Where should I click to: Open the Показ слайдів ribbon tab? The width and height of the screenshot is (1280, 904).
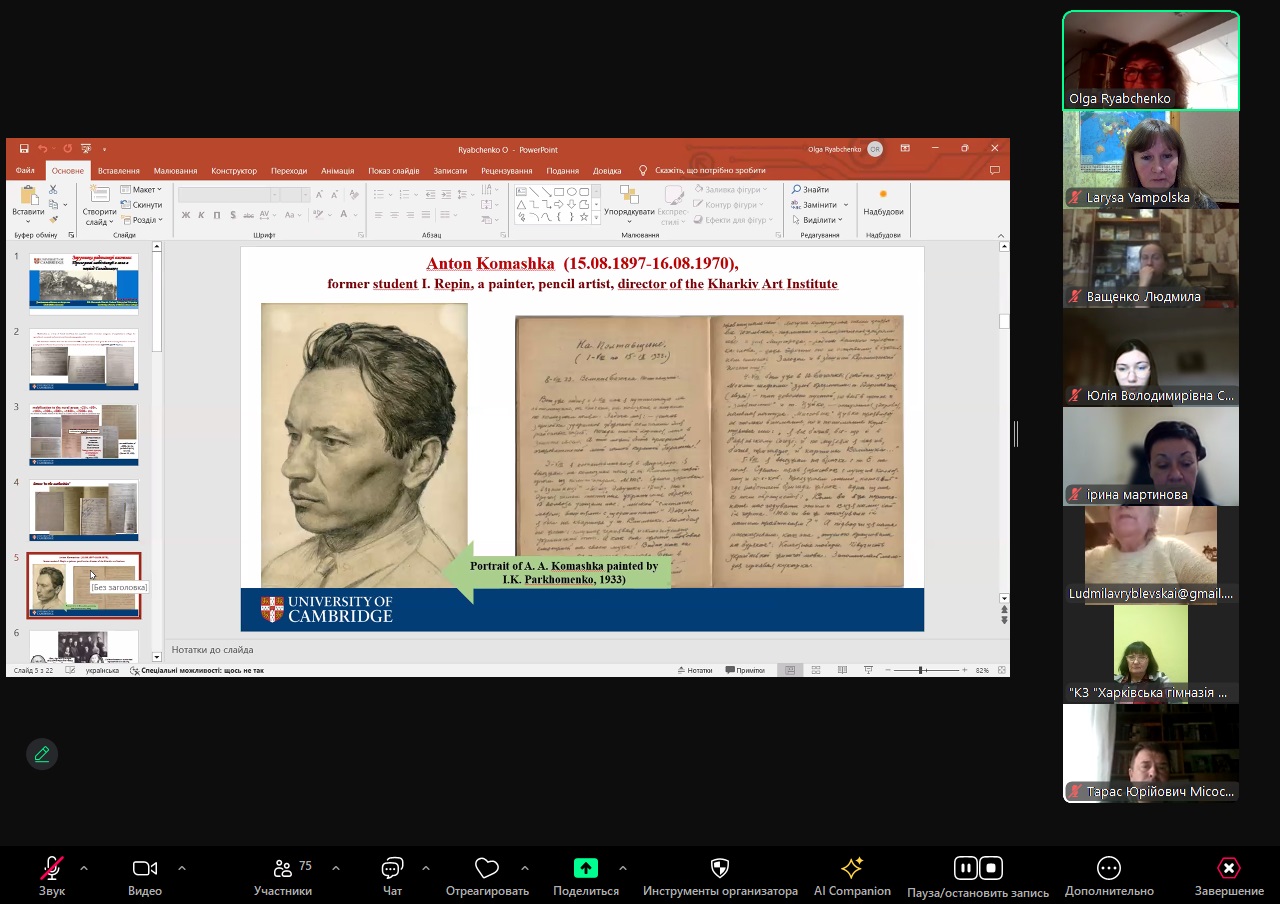(x=394, y=171)
